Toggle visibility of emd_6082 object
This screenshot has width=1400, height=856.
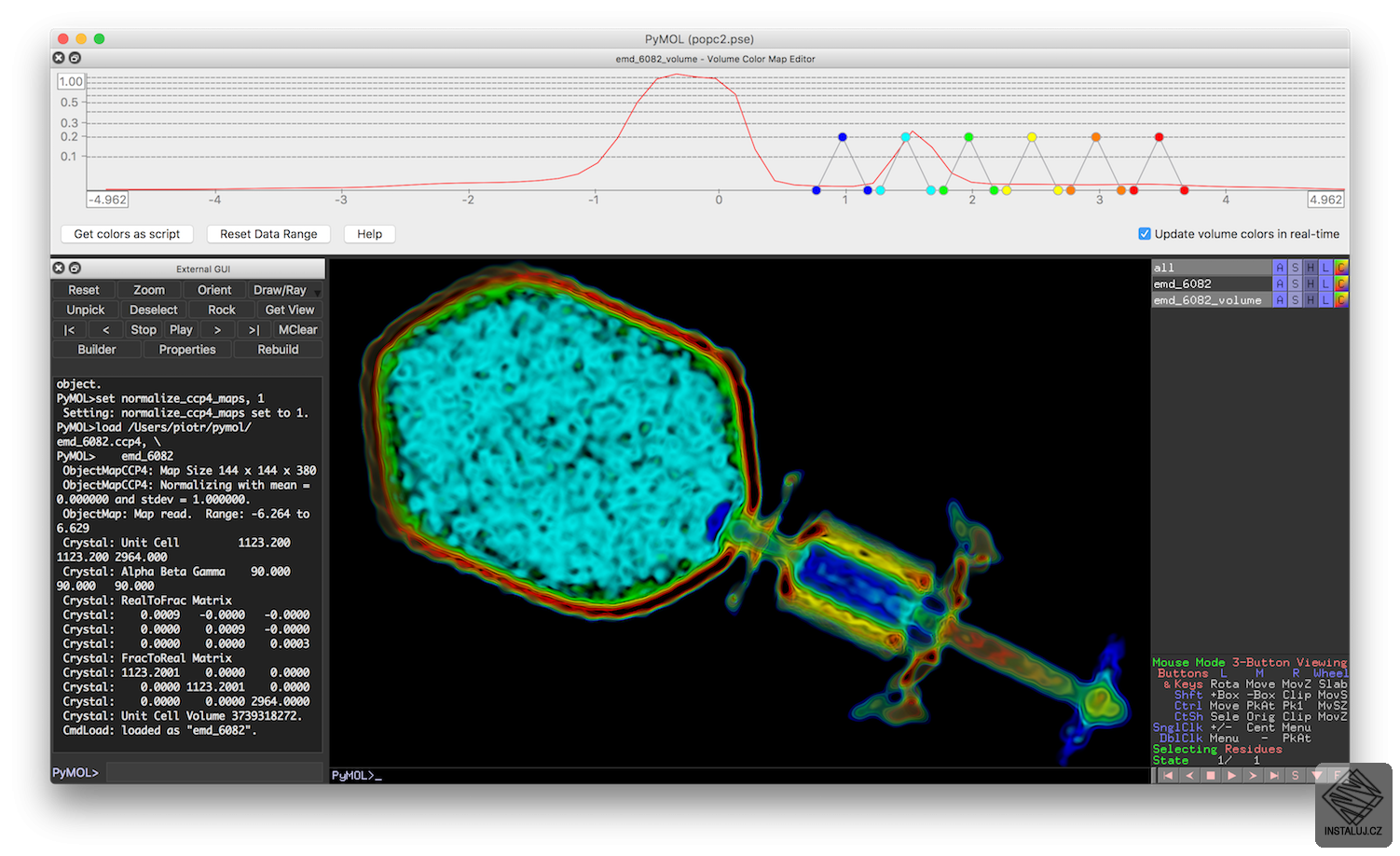(x=1212, y=283)
